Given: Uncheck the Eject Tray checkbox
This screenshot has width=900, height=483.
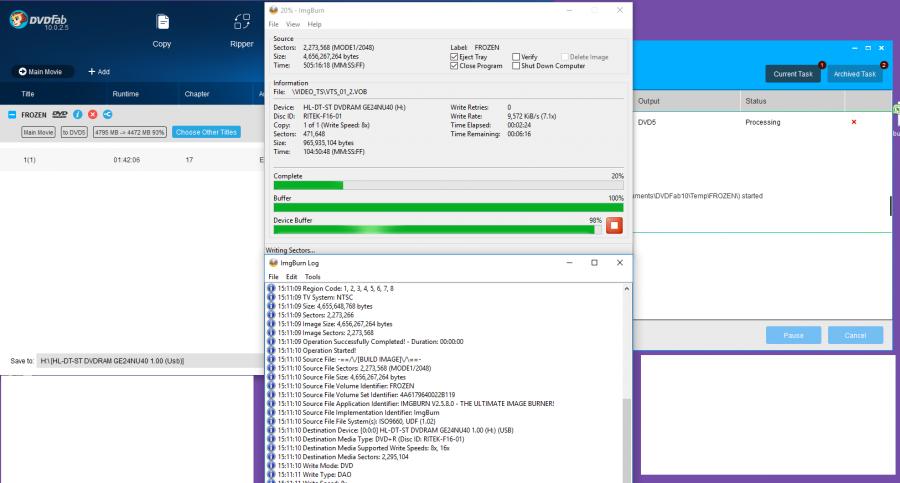Looking at the screenshot, I should click(x=455, y=57).
